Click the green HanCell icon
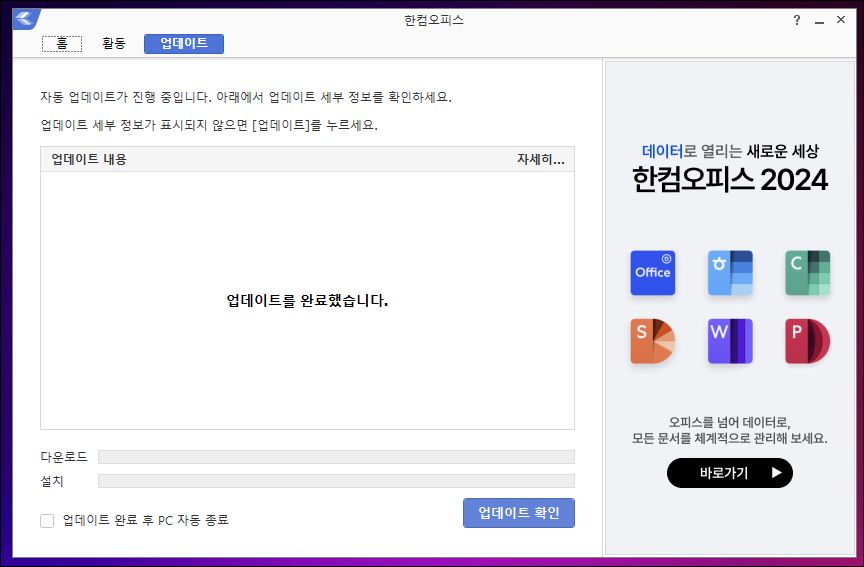This screenshot has height=567, width=864. click(x=807, y=273)
